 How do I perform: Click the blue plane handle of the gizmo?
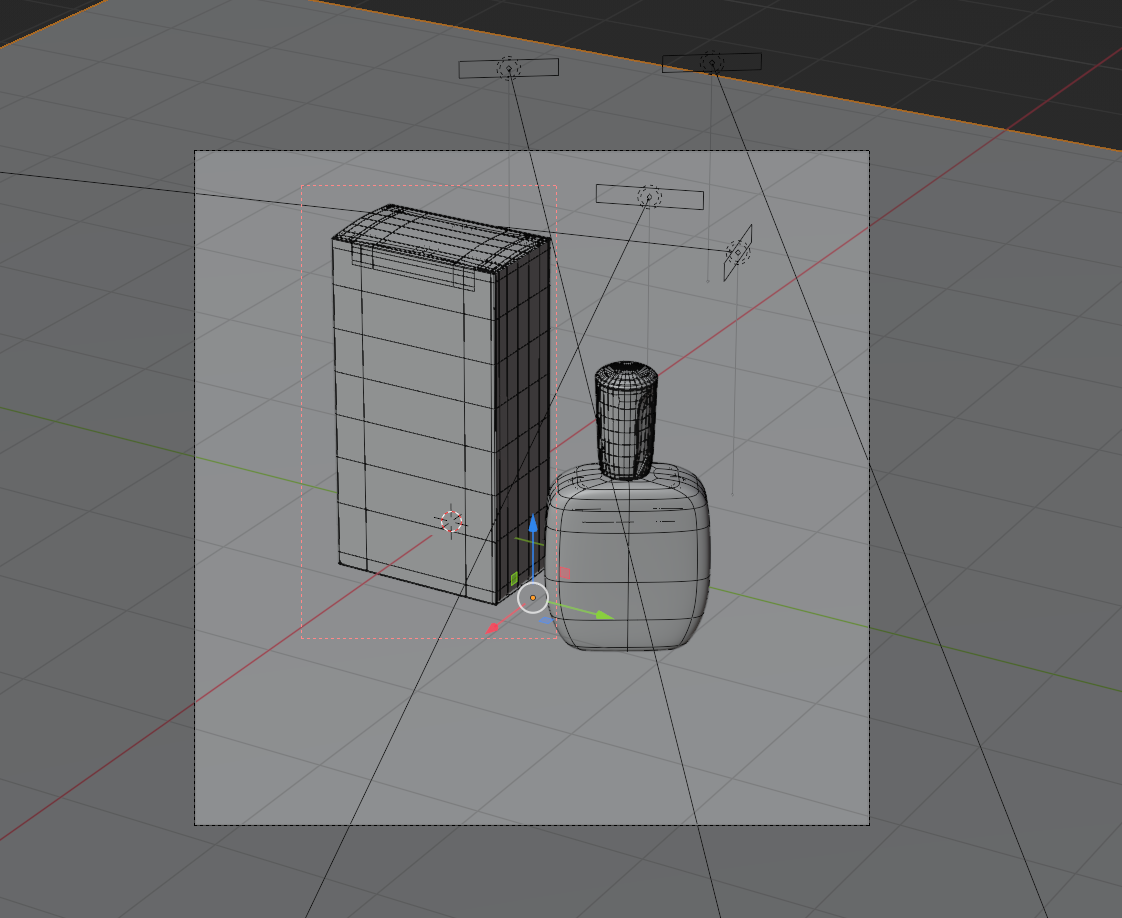tap(546, 620)
